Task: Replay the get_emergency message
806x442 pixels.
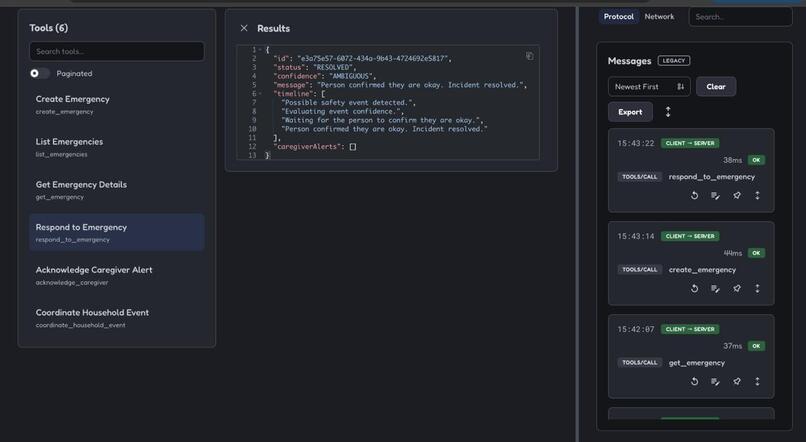Action: 694,381
